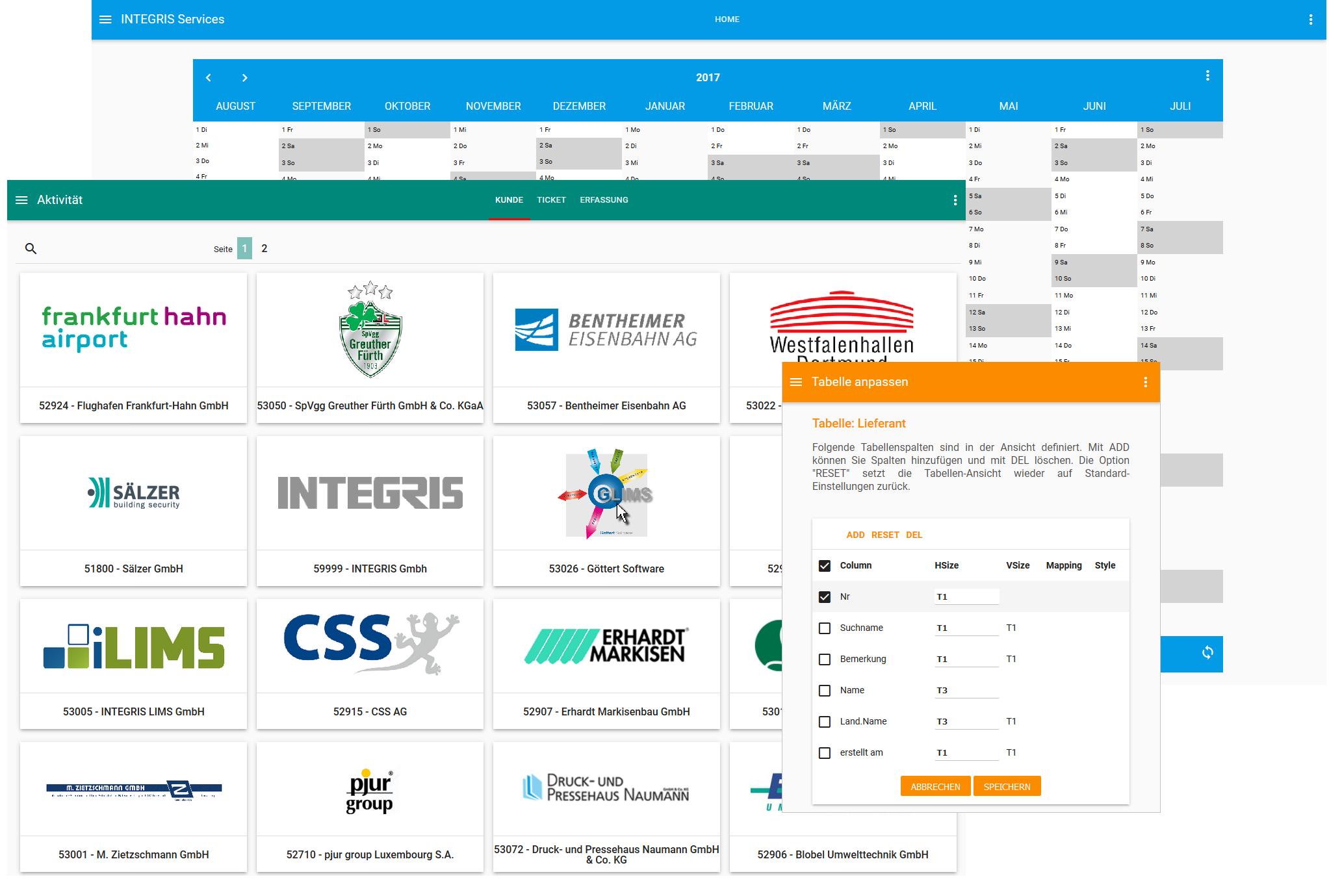Check the Land.Name column checkbox
This screenshot has width=1329, height=896.
point(825,722)
